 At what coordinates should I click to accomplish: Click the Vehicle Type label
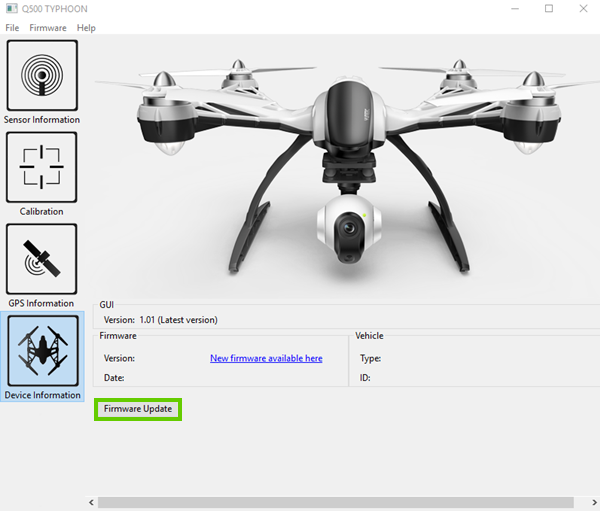[370, 358]
